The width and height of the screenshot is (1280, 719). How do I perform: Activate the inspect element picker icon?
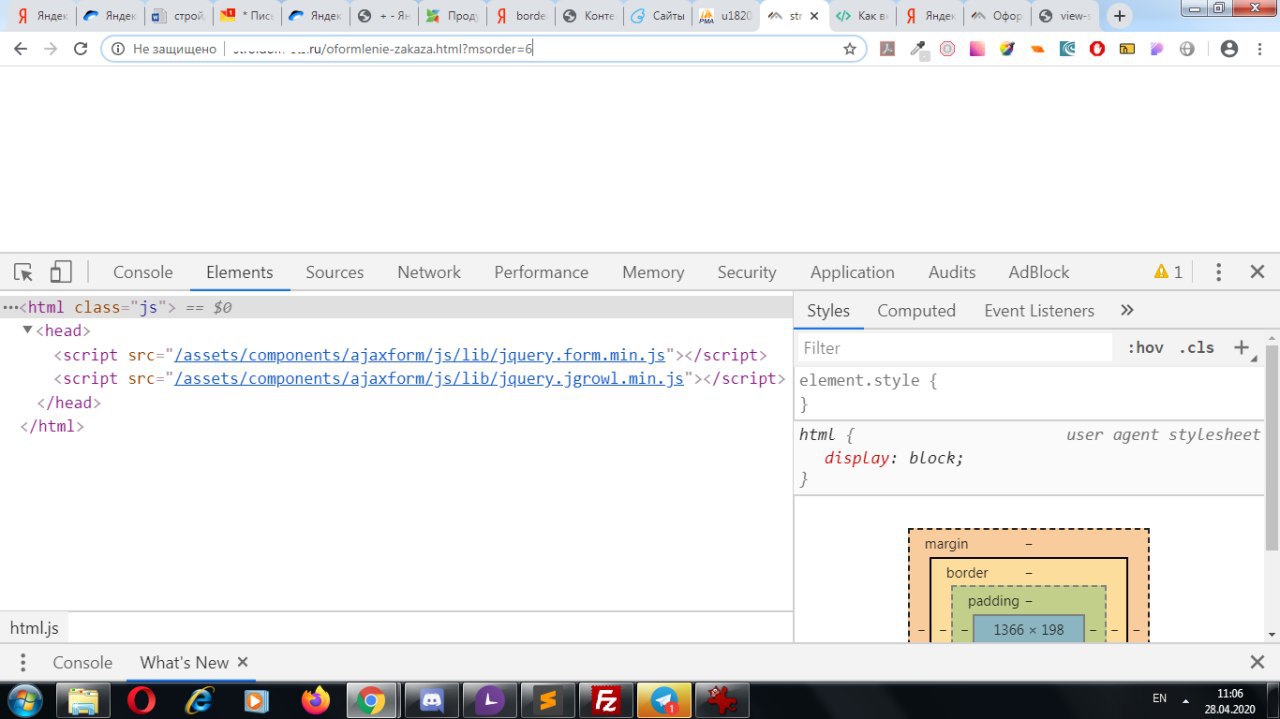click(x=23, y=272)
